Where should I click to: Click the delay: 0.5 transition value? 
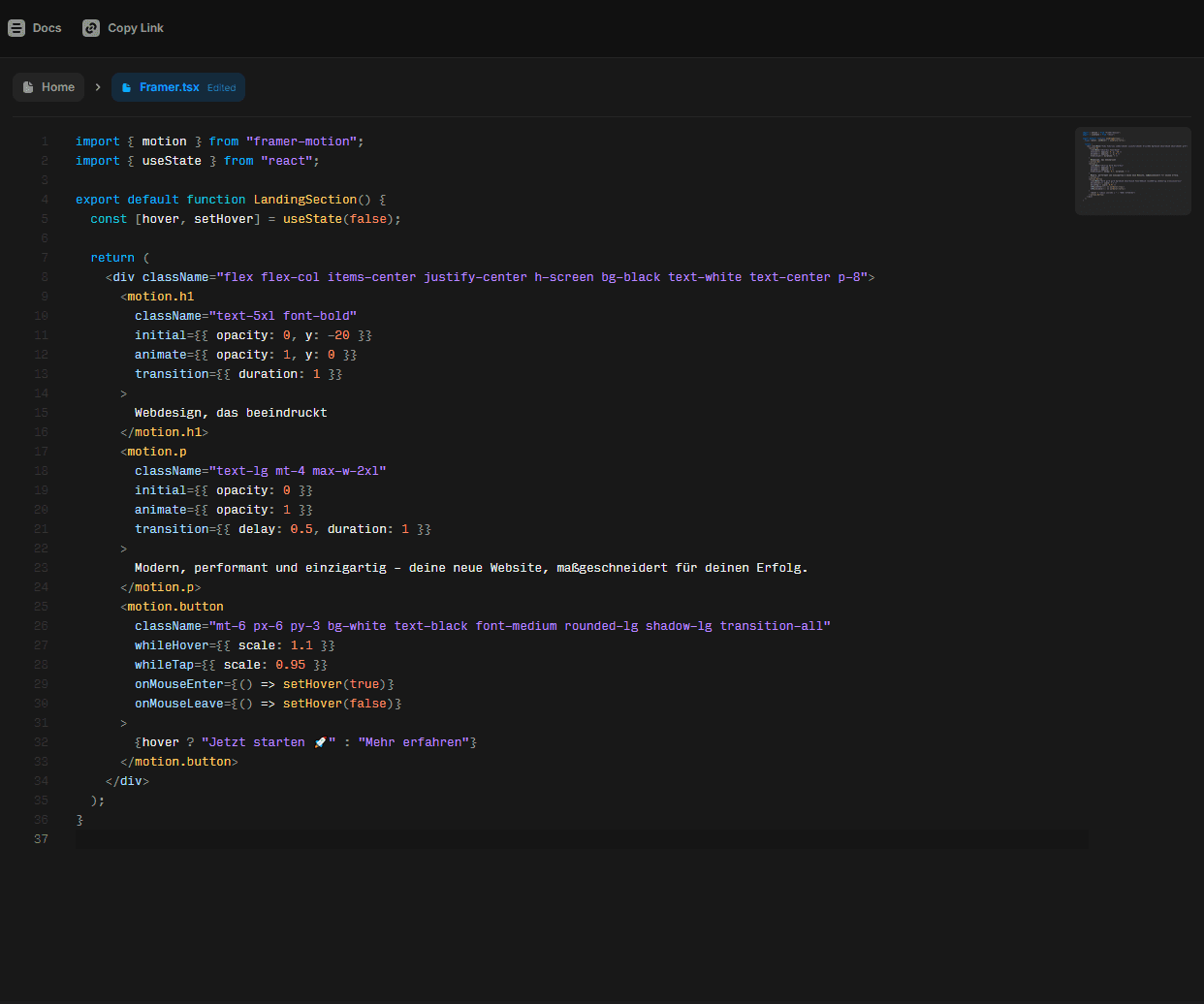tap(275, 529)
